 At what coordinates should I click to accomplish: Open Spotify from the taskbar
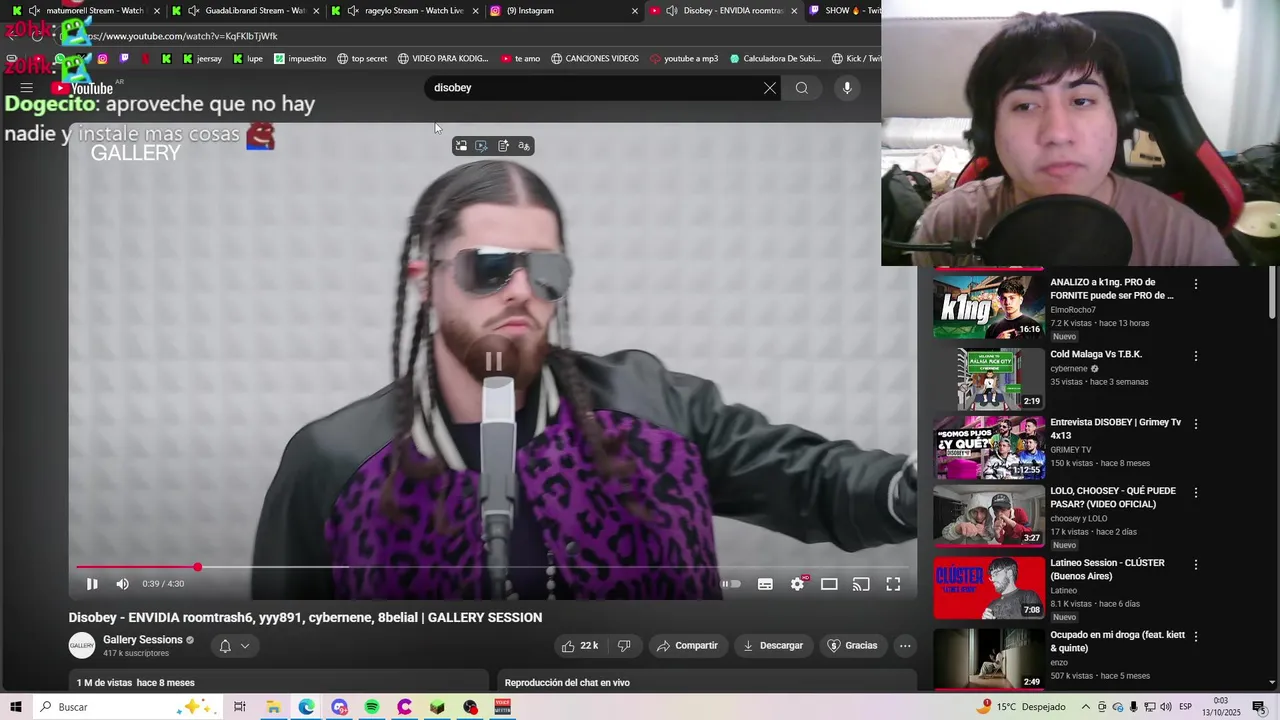(x=372, y=707)
